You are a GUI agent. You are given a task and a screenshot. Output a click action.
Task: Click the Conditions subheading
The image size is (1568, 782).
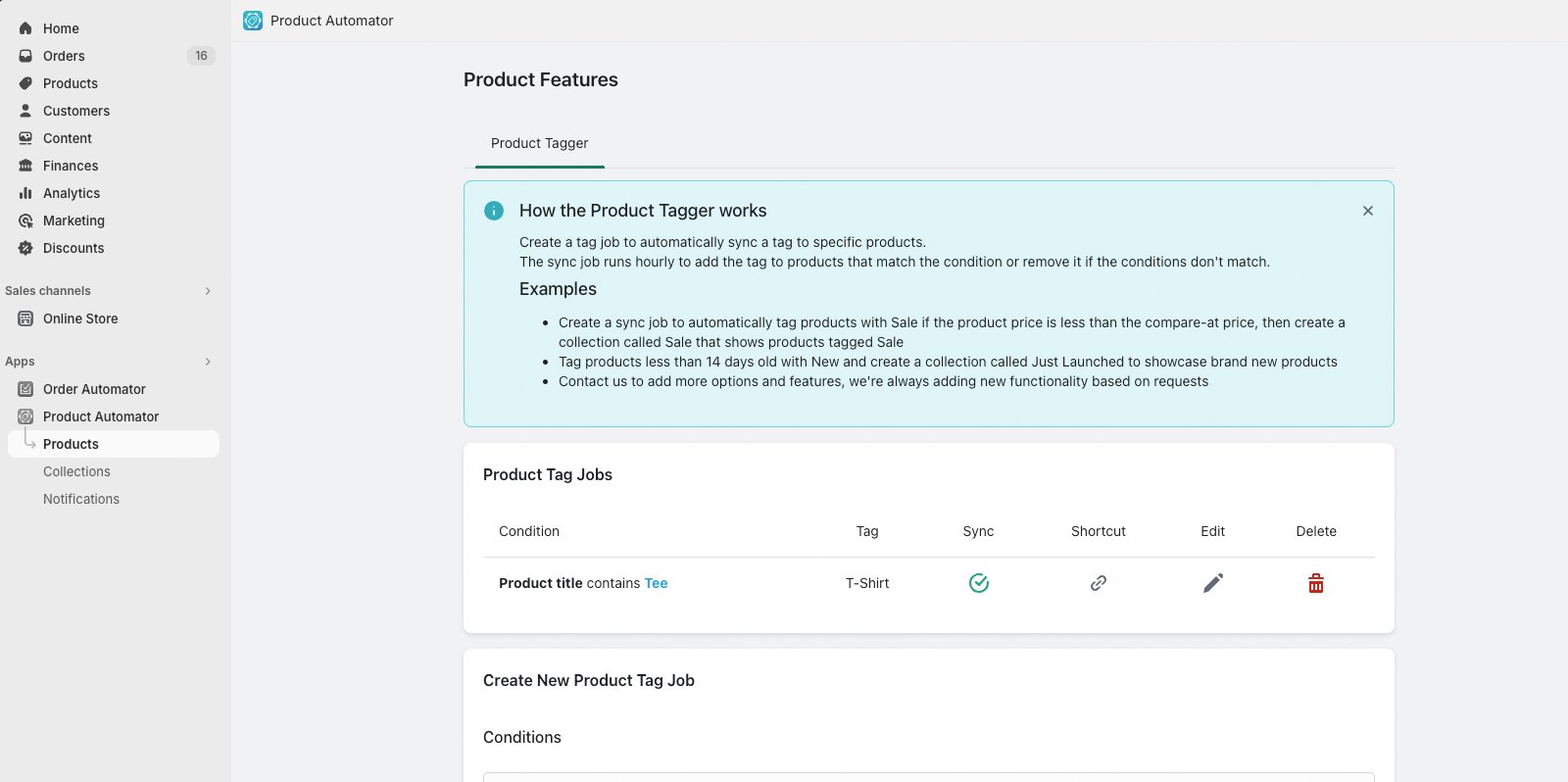click(x=522, y=737)
